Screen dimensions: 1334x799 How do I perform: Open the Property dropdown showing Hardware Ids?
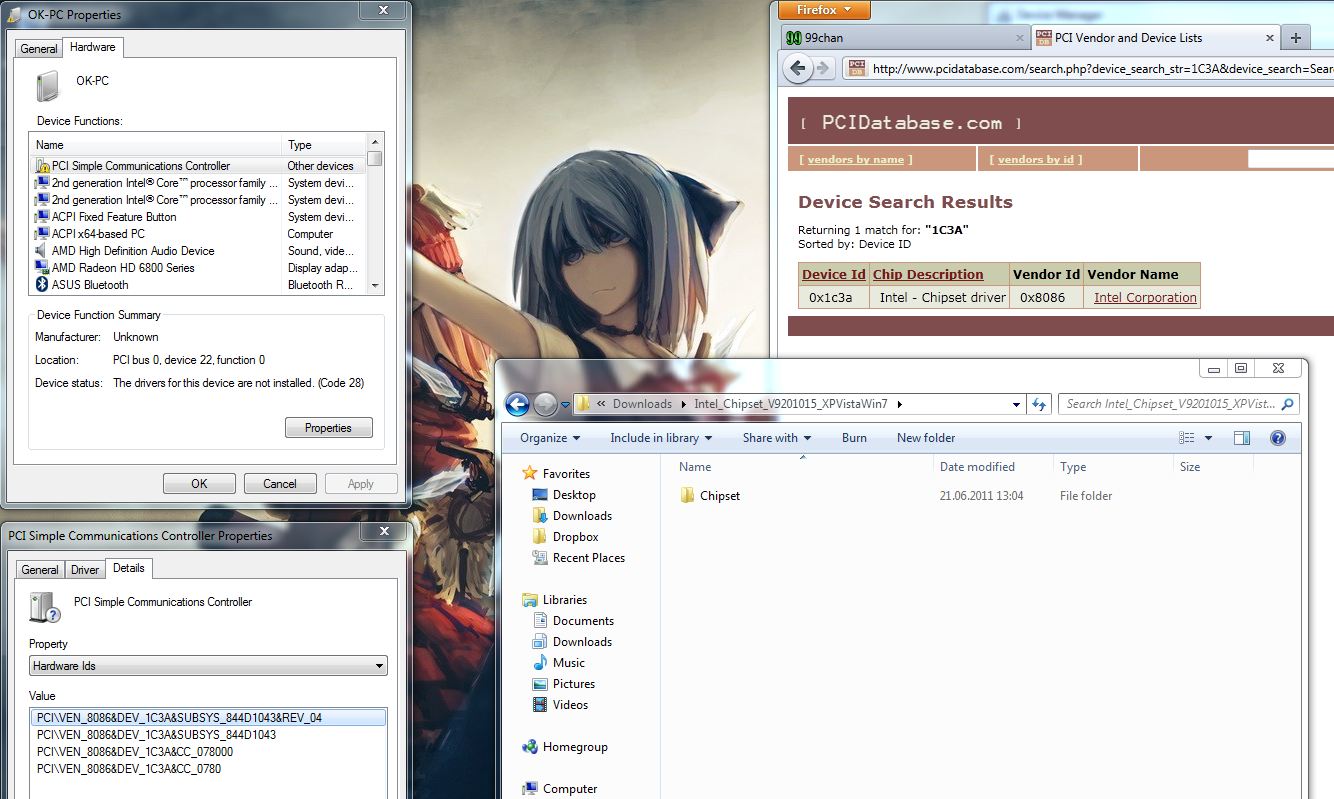(x=208, y=666)
